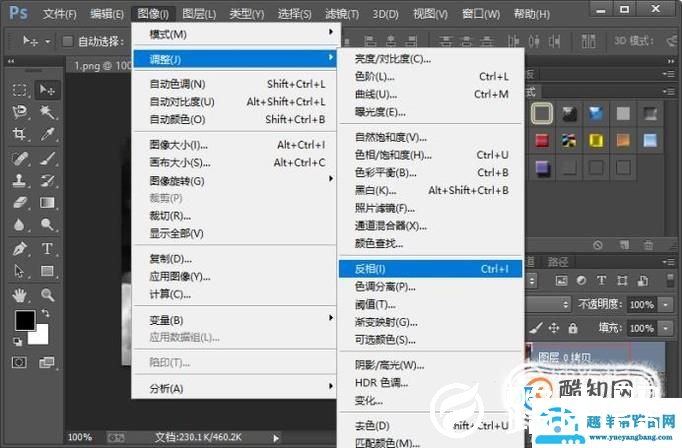This screenshot has height=448, width=682.
Task: Expand the 变量(B) submenu
Action: tap(235, 320)
